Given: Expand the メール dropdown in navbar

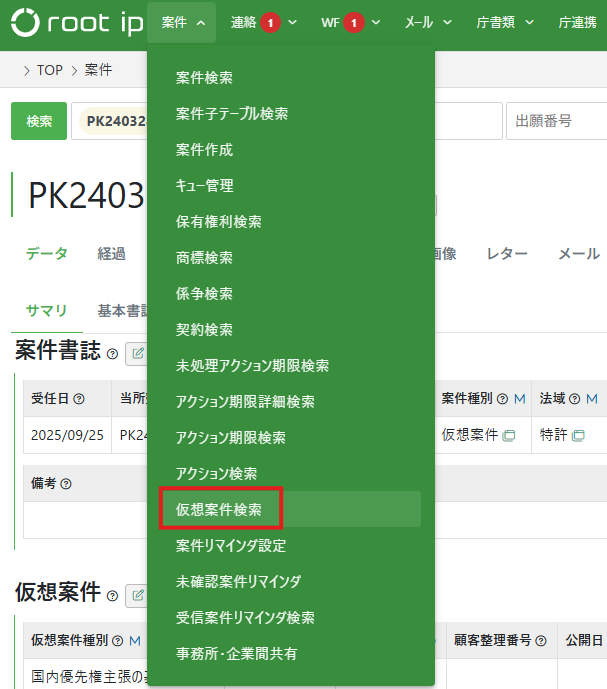Looking at the screenshot, I should [x=428, y=22].
